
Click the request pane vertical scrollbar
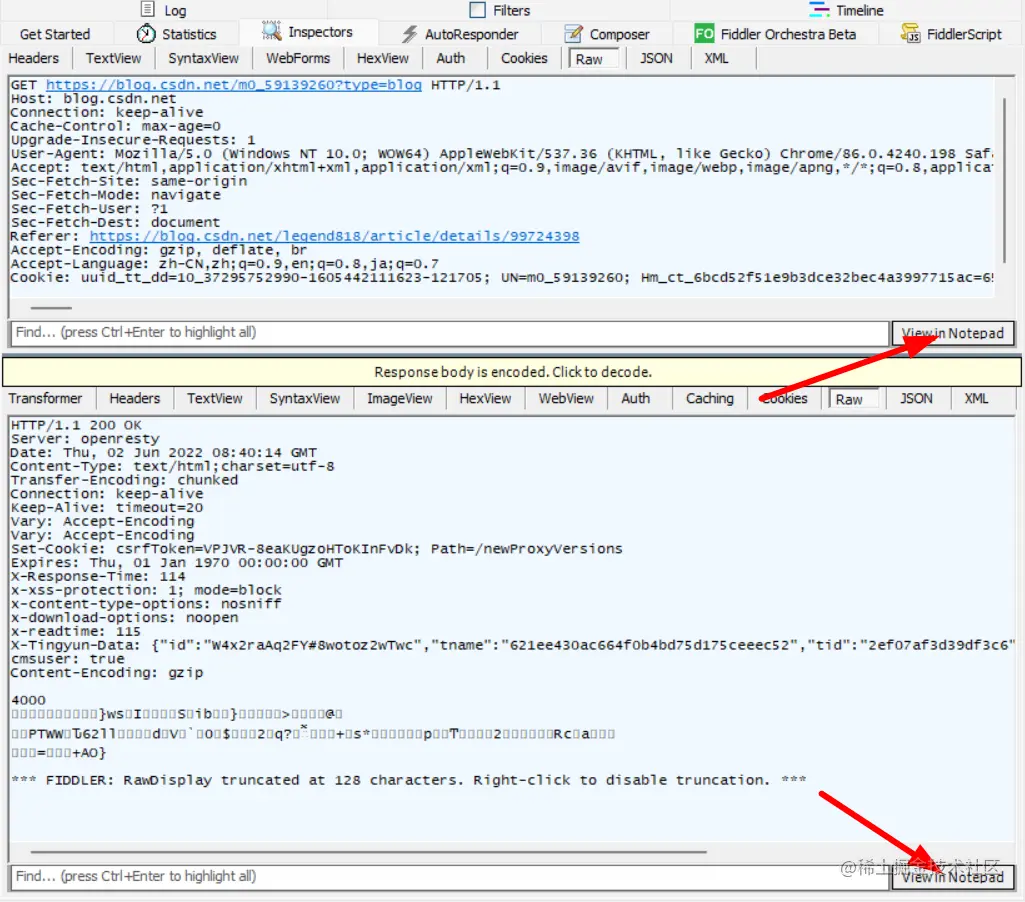click(1005, 180)
